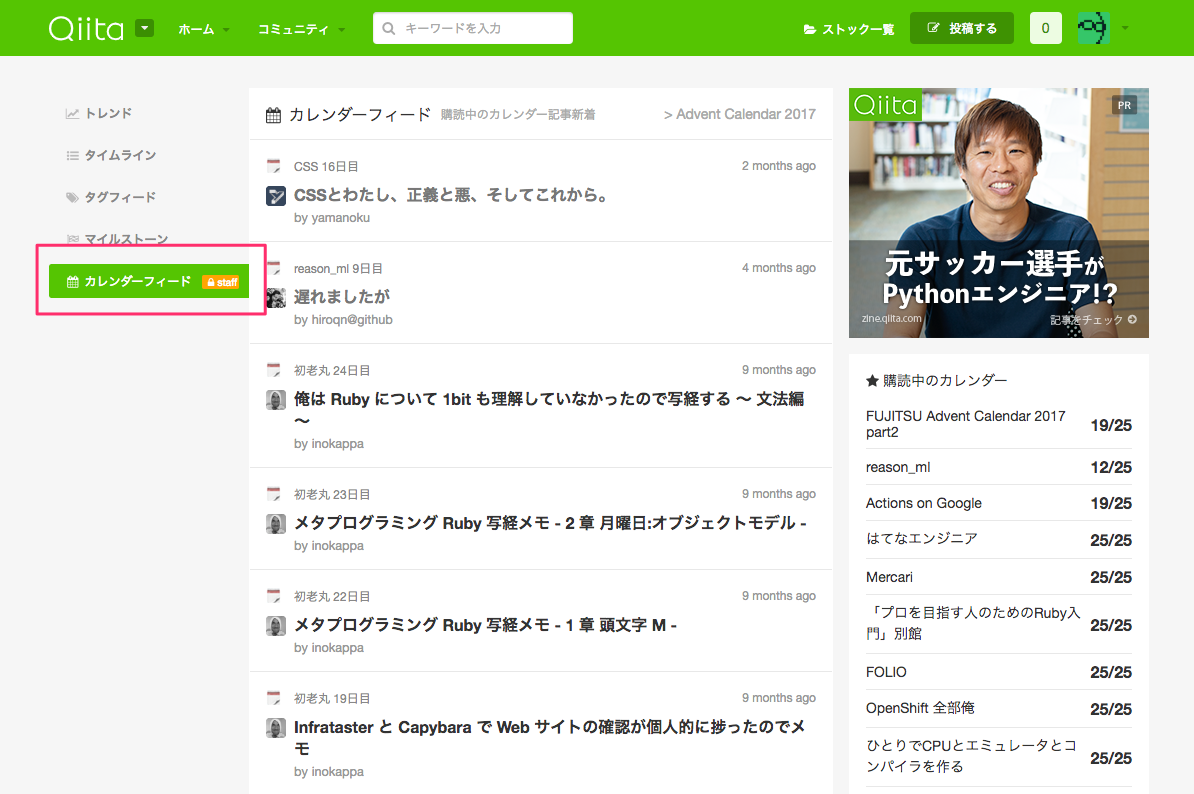The width and height of the screenshot is (1194, 794).
Task: Click the calendar icon beside CSS 16日目
Action: coord(274,166)
